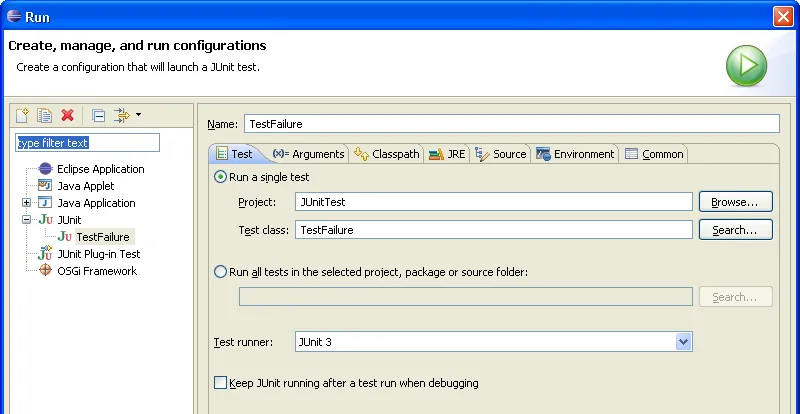Click the green Run arrow graphic
The width and height of the screenshot is (800, 414).
coord(746,66)
